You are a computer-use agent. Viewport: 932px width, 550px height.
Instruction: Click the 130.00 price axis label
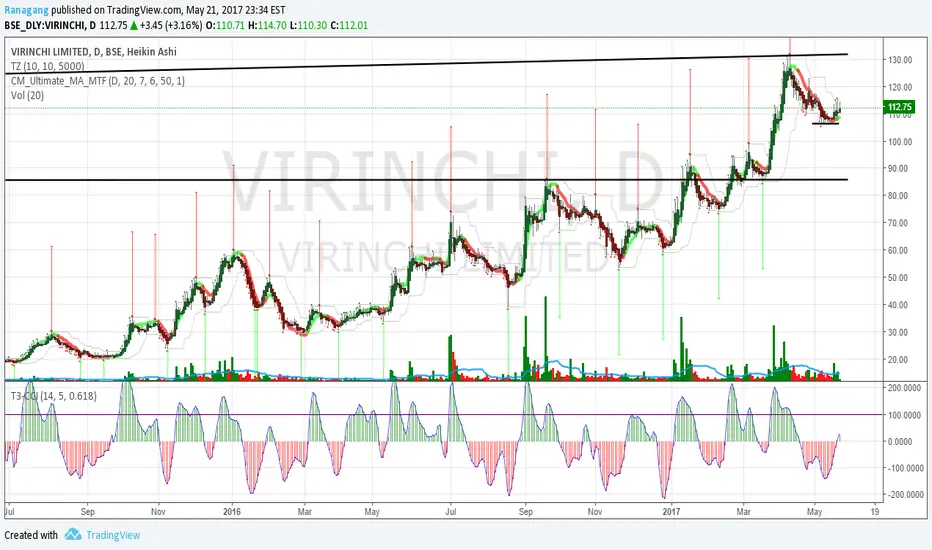(900, 60)
